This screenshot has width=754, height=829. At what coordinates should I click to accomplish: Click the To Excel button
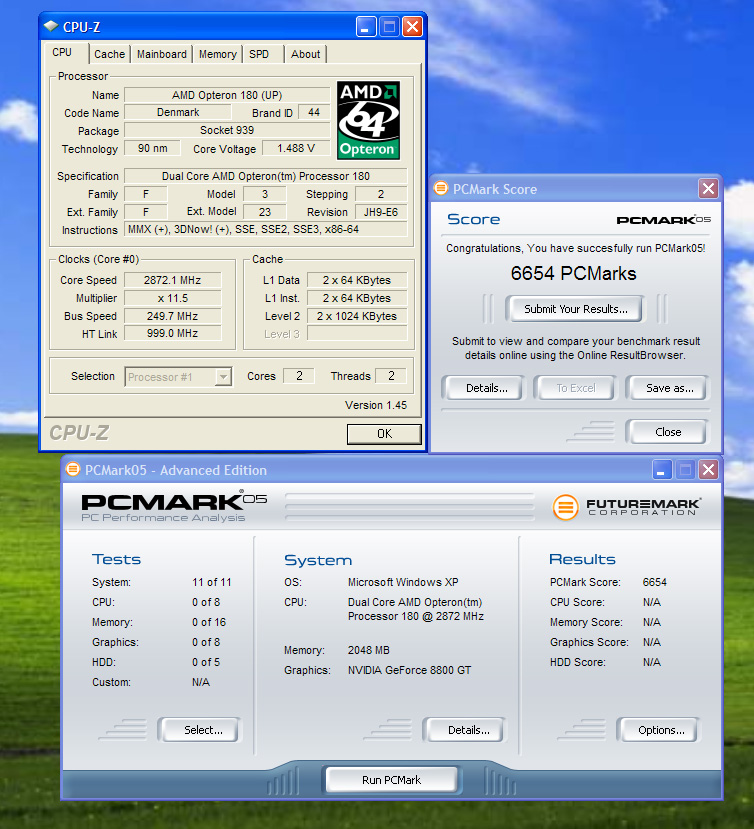point(576,388)
